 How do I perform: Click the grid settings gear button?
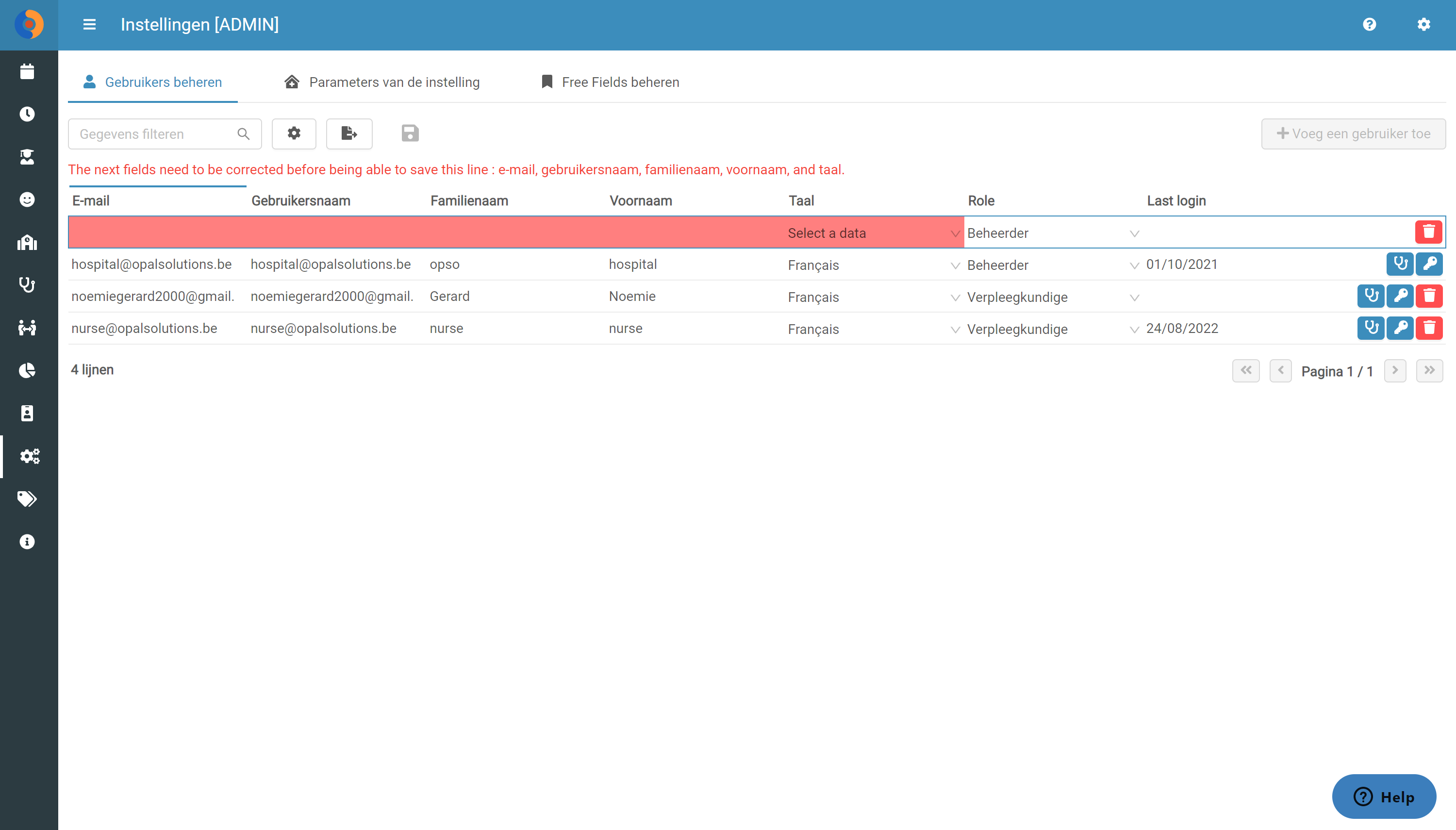coord(294,133)
